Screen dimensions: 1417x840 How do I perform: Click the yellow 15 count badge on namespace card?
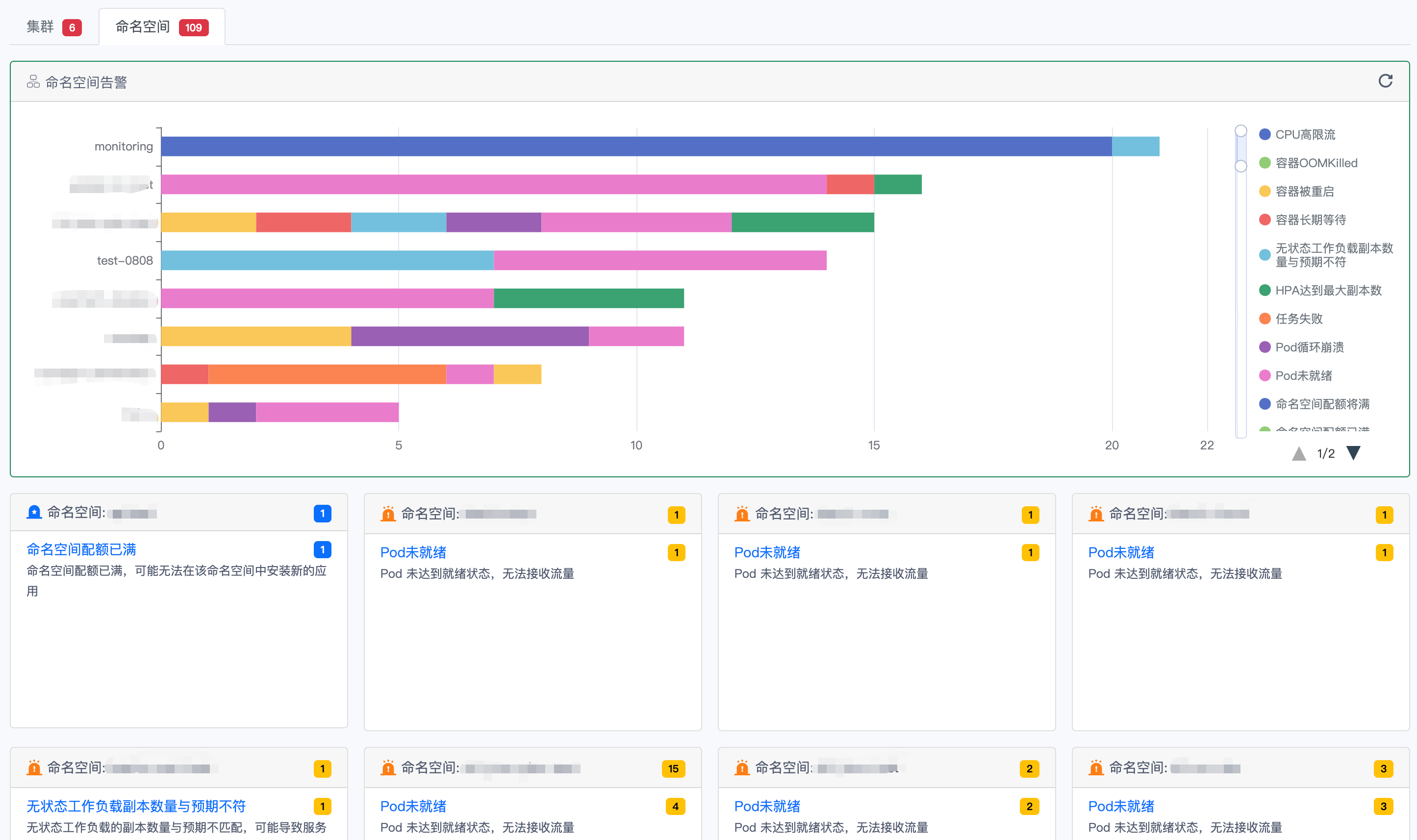click(x=673, y=768)
